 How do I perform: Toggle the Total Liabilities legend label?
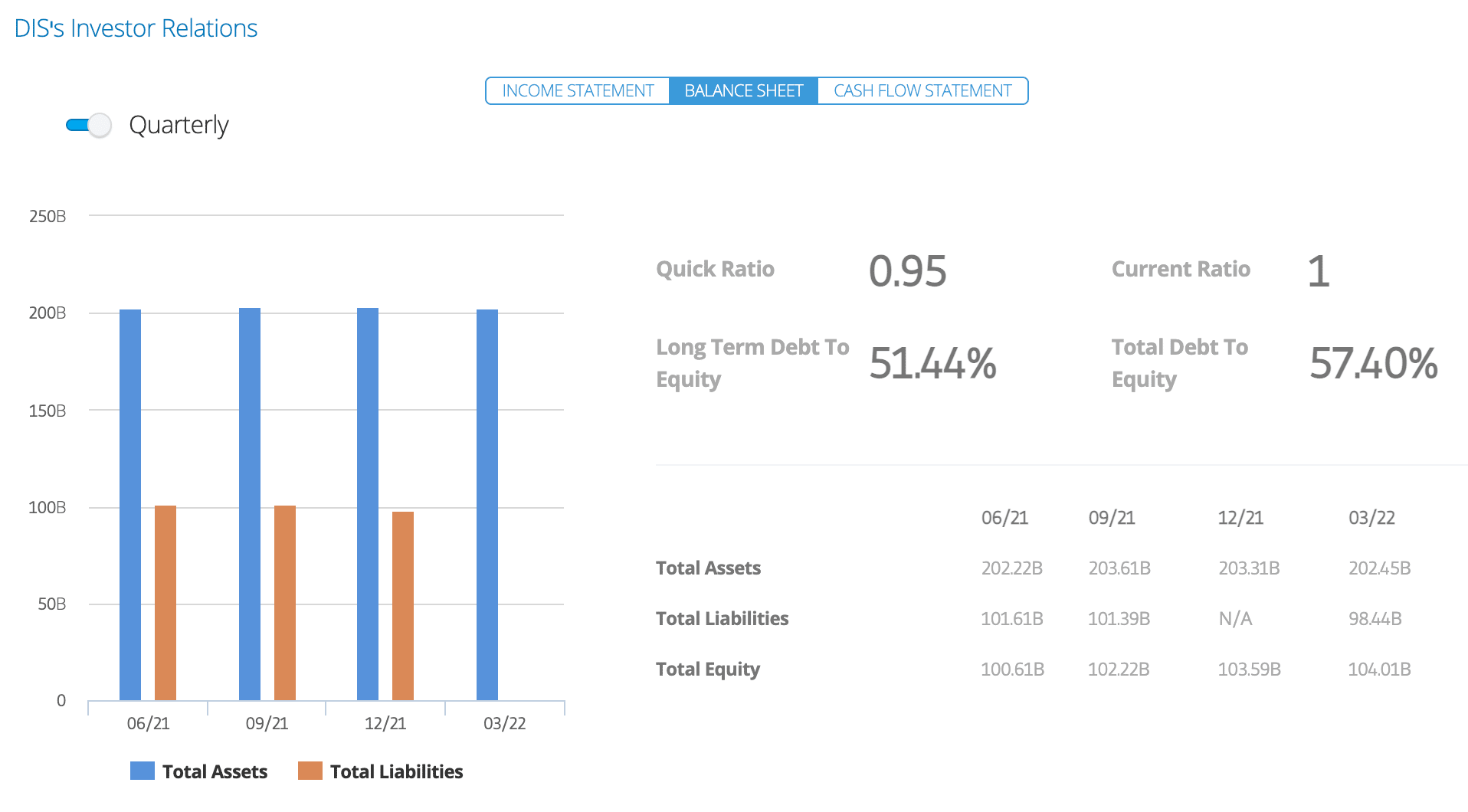396,771
